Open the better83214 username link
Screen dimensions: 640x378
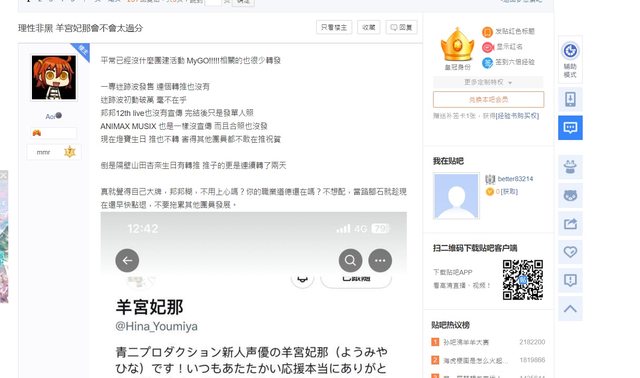515,179
